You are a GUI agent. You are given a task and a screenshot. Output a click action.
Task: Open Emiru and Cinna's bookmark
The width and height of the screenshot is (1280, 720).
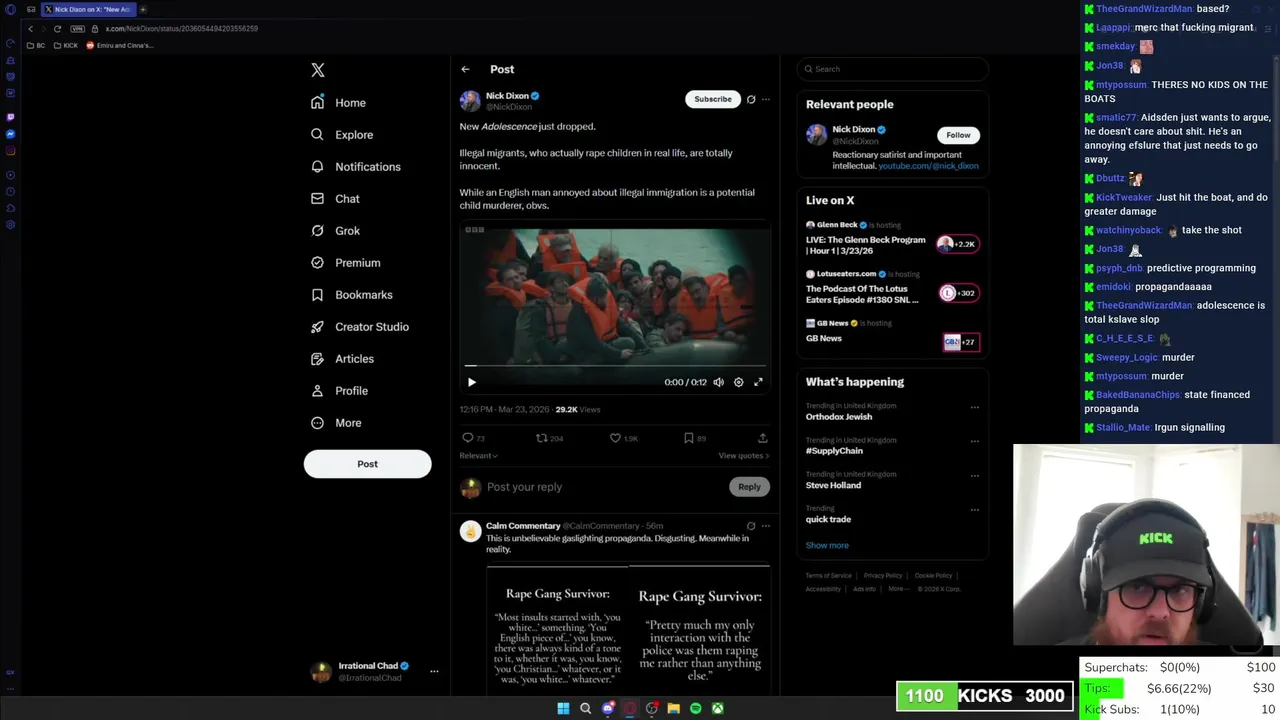(119, 45)
